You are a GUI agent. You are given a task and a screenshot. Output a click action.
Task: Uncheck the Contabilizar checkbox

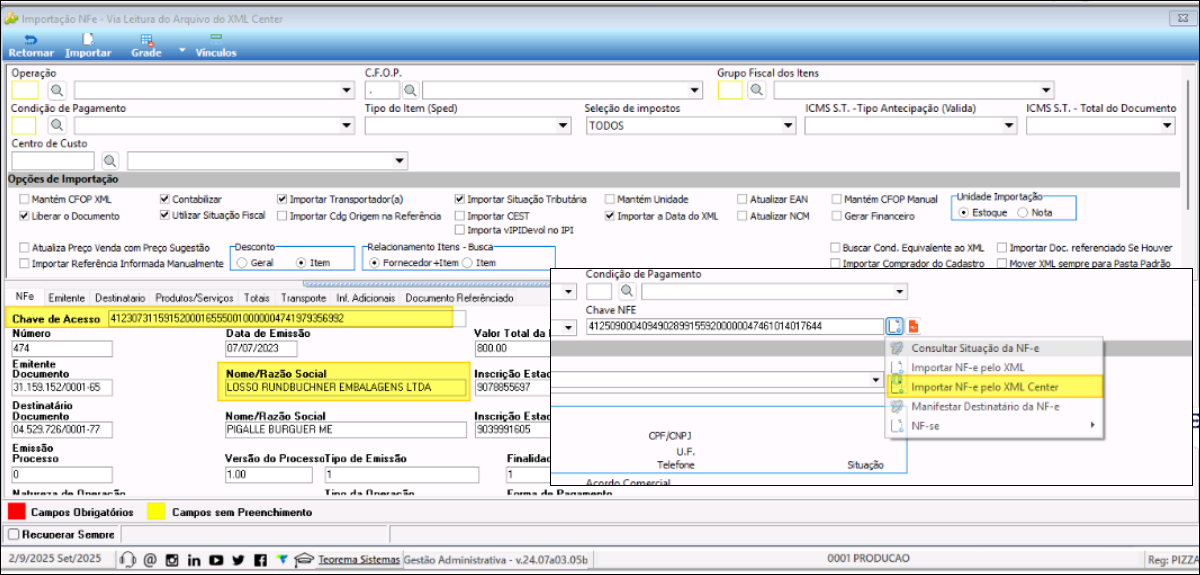click(x=165, y=200)
